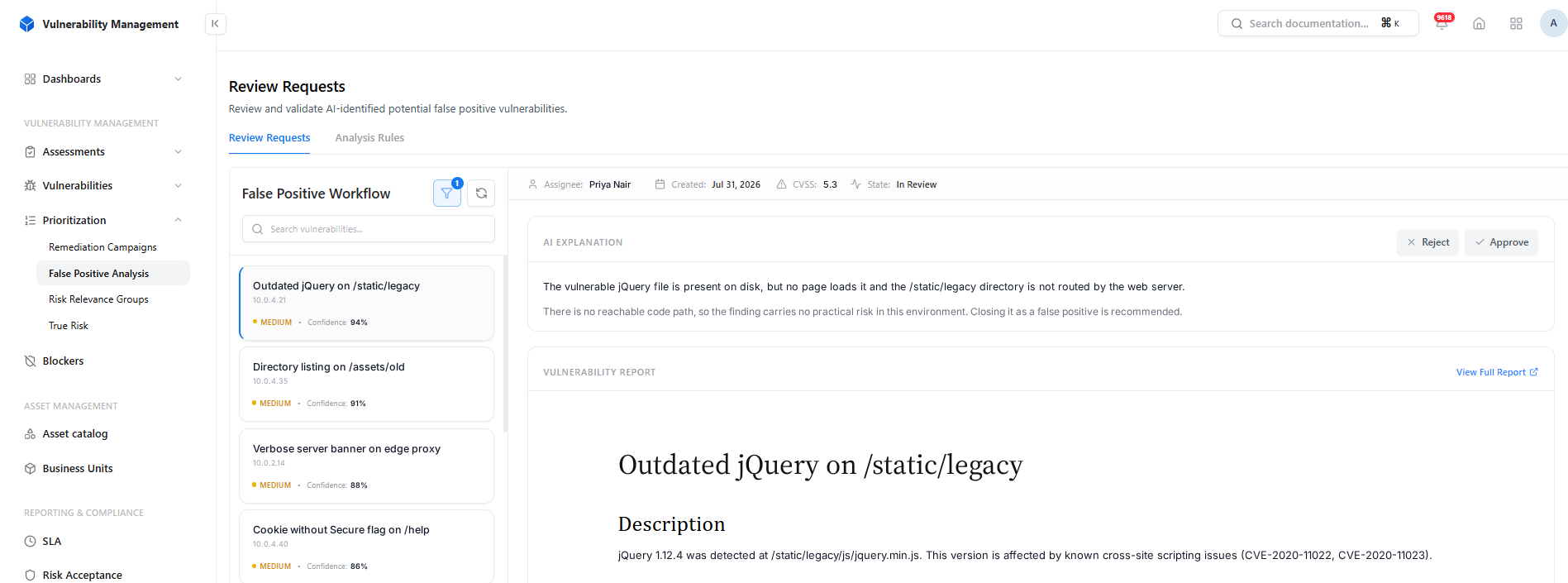The image size is (1568, 583).
Task: Click the Created date Jul 31, 2026
Action: (x=736, y=184)
